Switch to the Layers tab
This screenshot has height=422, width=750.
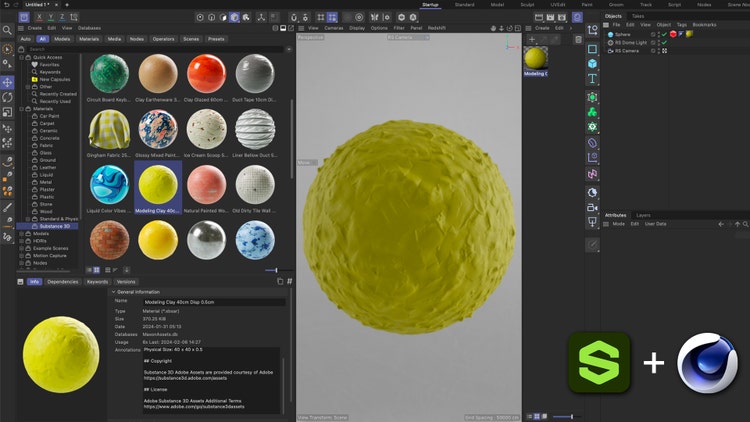[643, 215]
